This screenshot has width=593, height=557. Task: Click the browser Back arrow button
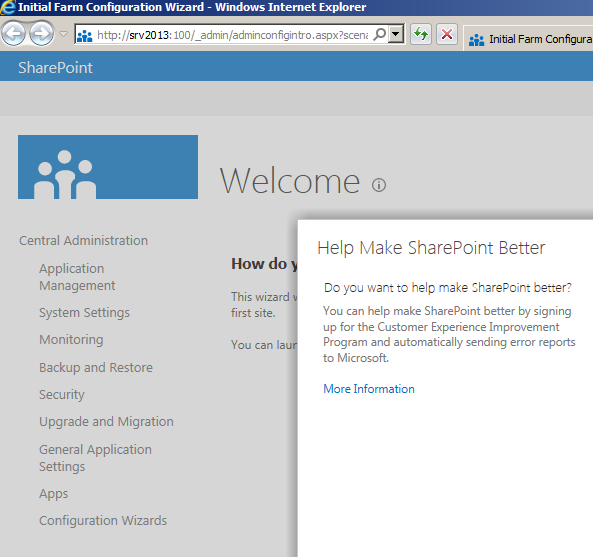point(14,34)
